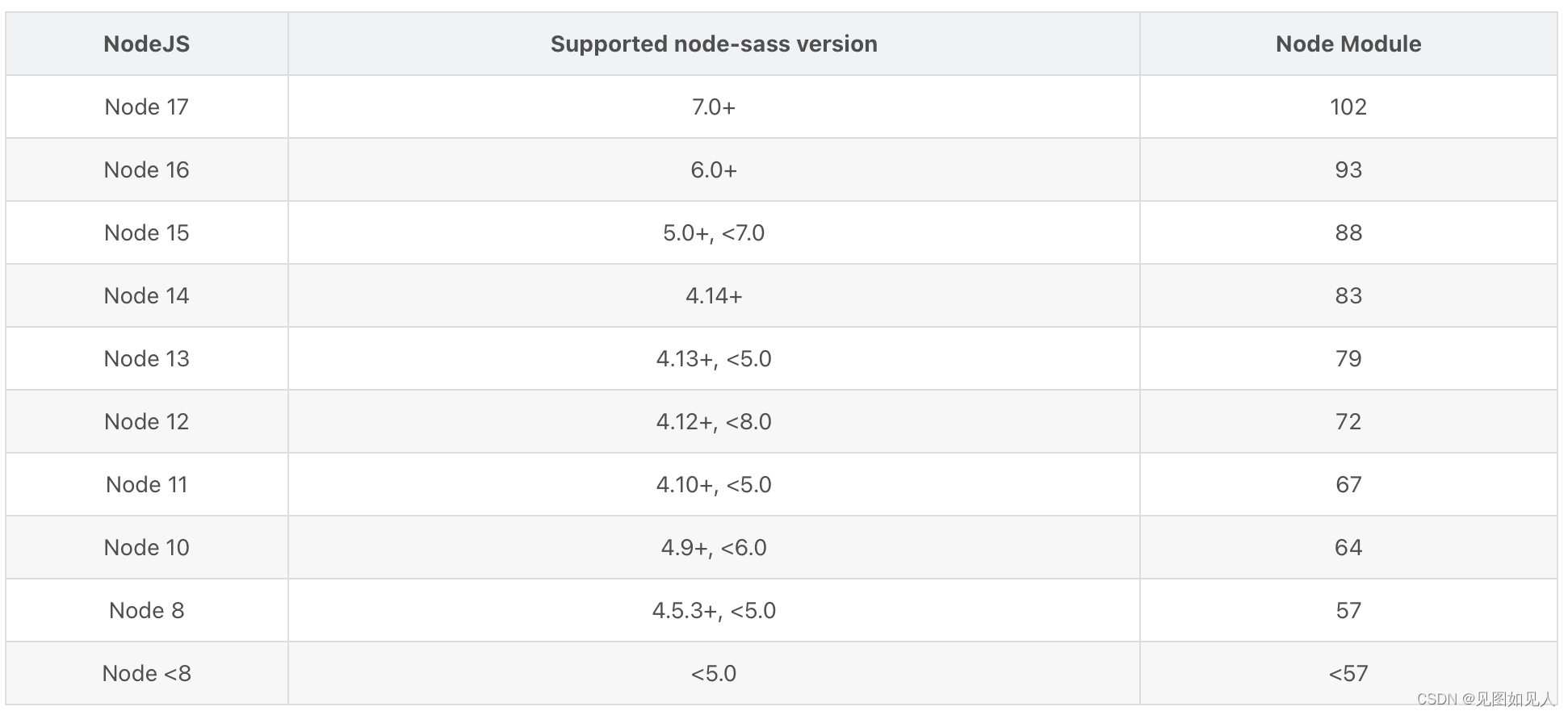Viewport: 1568px width, 715px height.
Task: Click the Node <8 cell
Action: (x=146, y=674)
